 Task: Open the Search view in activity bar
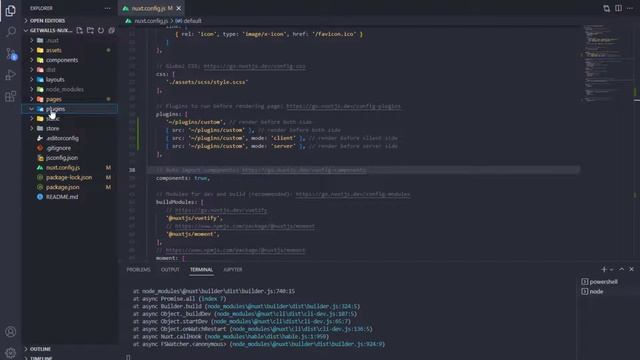tap(11, 32)
